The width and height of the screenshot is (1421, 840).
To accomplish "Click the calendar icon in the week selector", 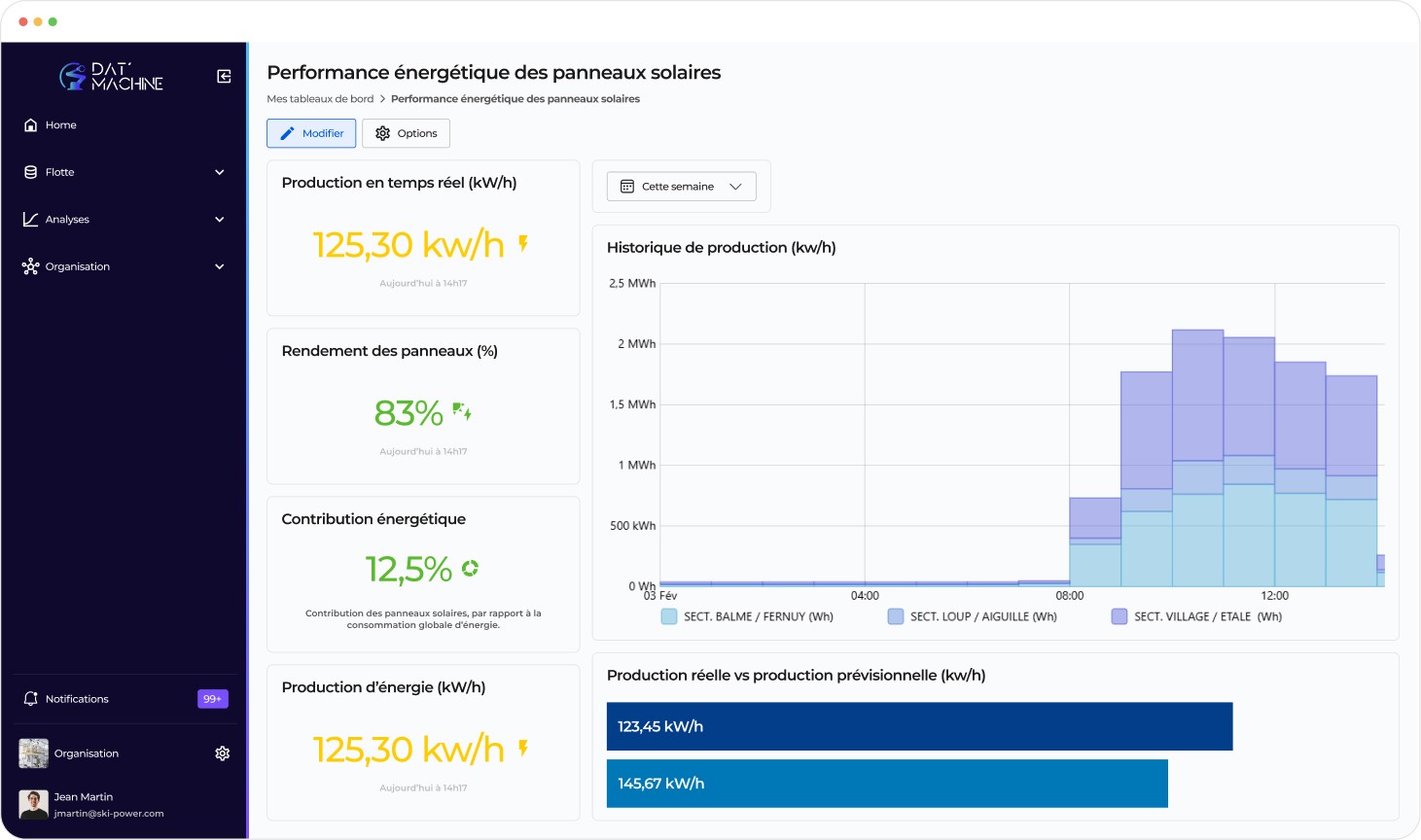I will click(x=627, y=186).
